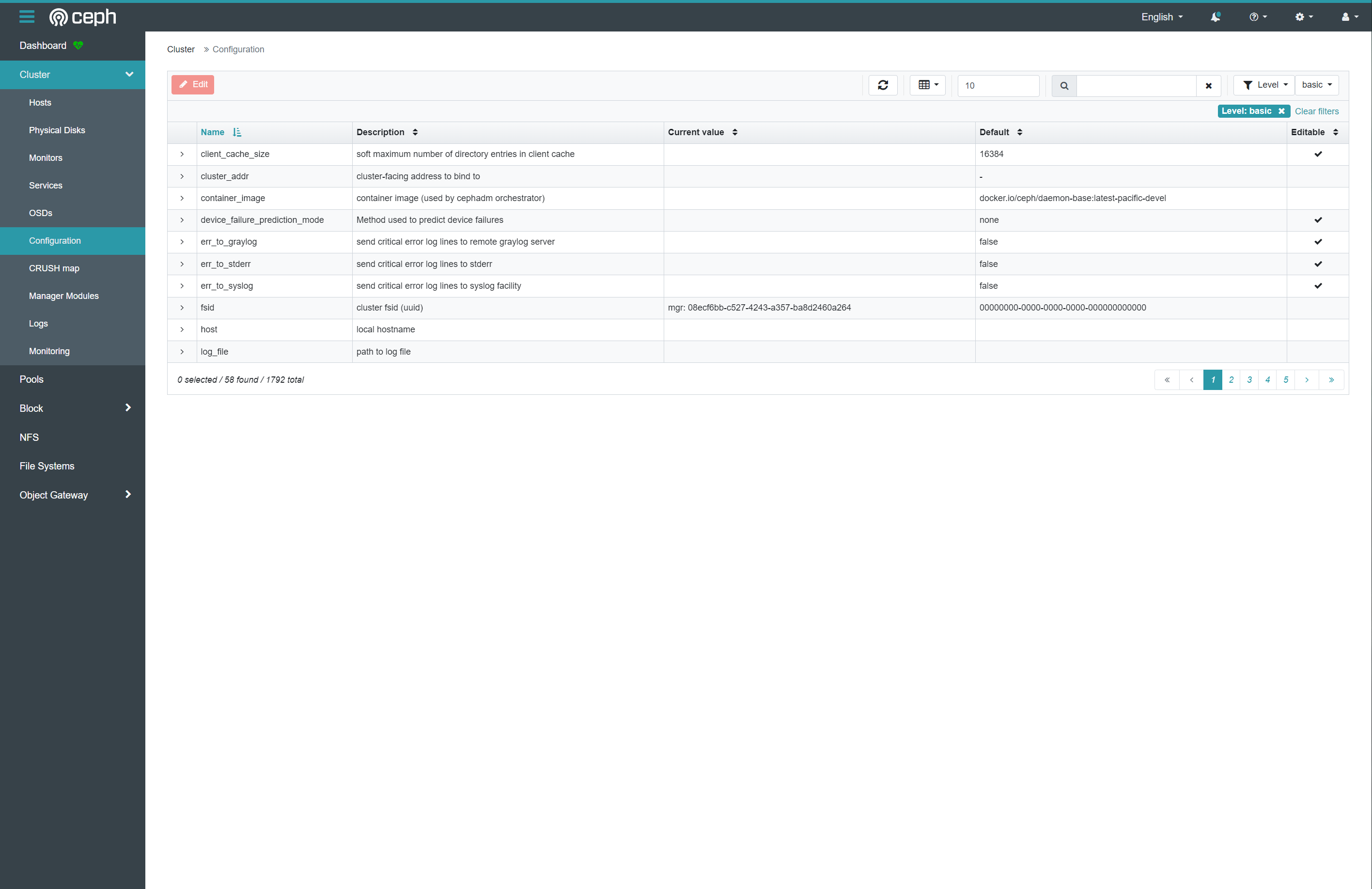Click the hamburger menu icon
The image size is (1372, 889).
[x=27, y=17]
